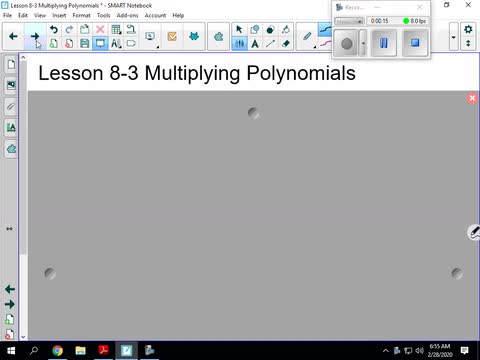Image resolution: width=480 pixels, height=360 pixels.
Task: Click the Undo arrow icon
Action: point(54,29)
